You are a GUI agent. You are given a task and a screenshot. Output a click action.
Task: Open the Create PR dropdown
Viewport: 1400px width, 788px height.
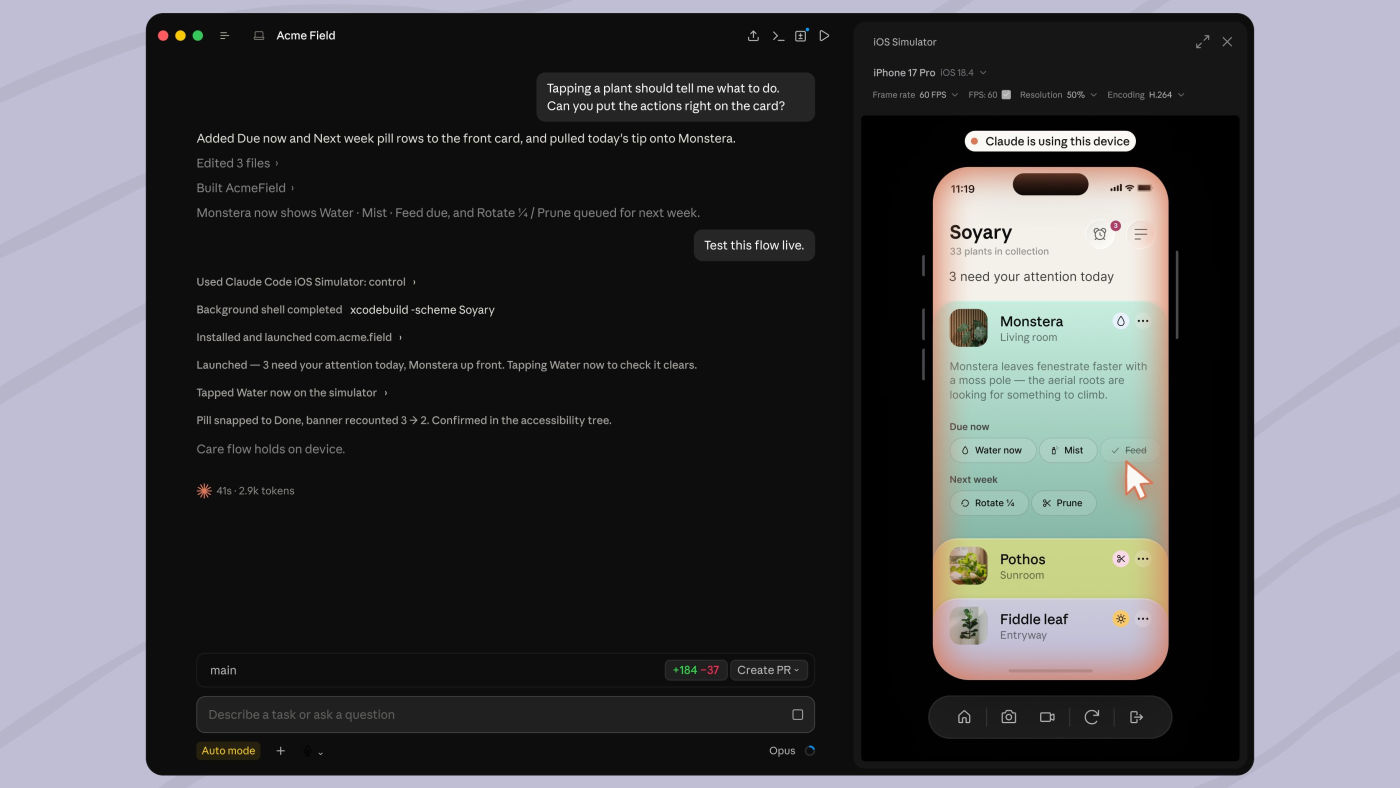(x=768, y=670)
